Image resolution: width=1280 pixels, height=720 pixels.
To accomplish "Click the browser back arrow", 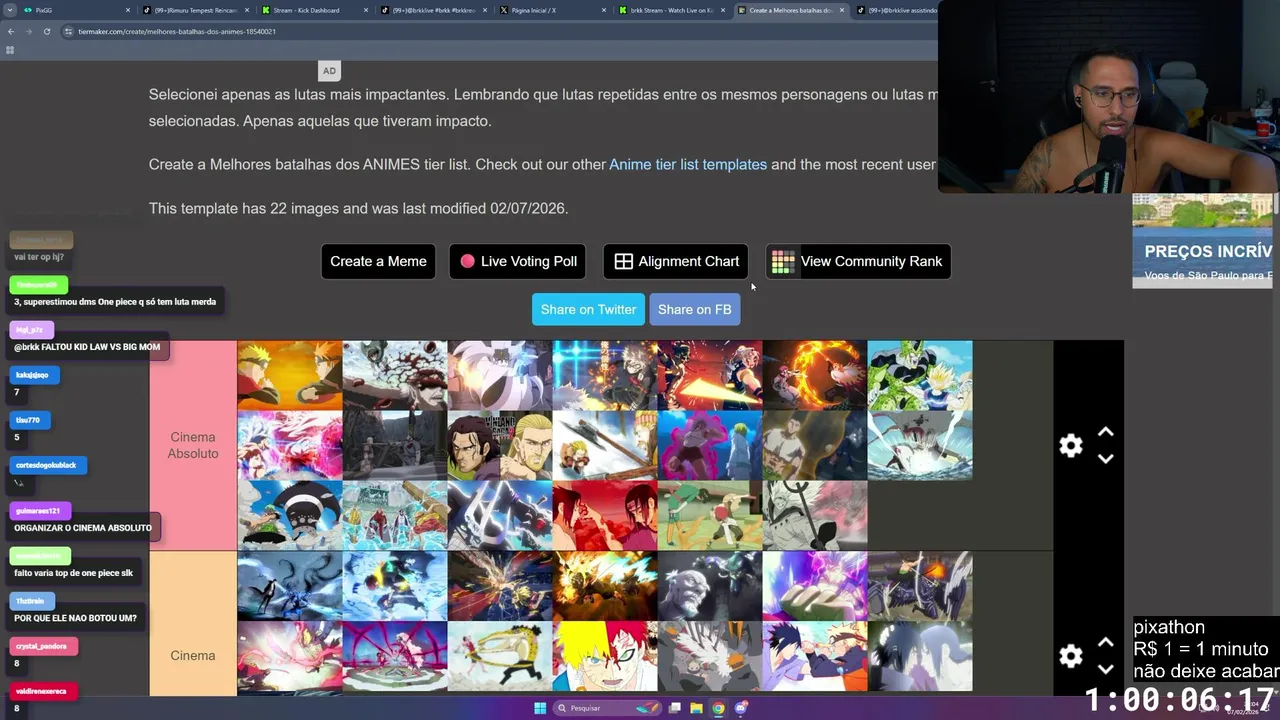I will (x=11, y=31).
